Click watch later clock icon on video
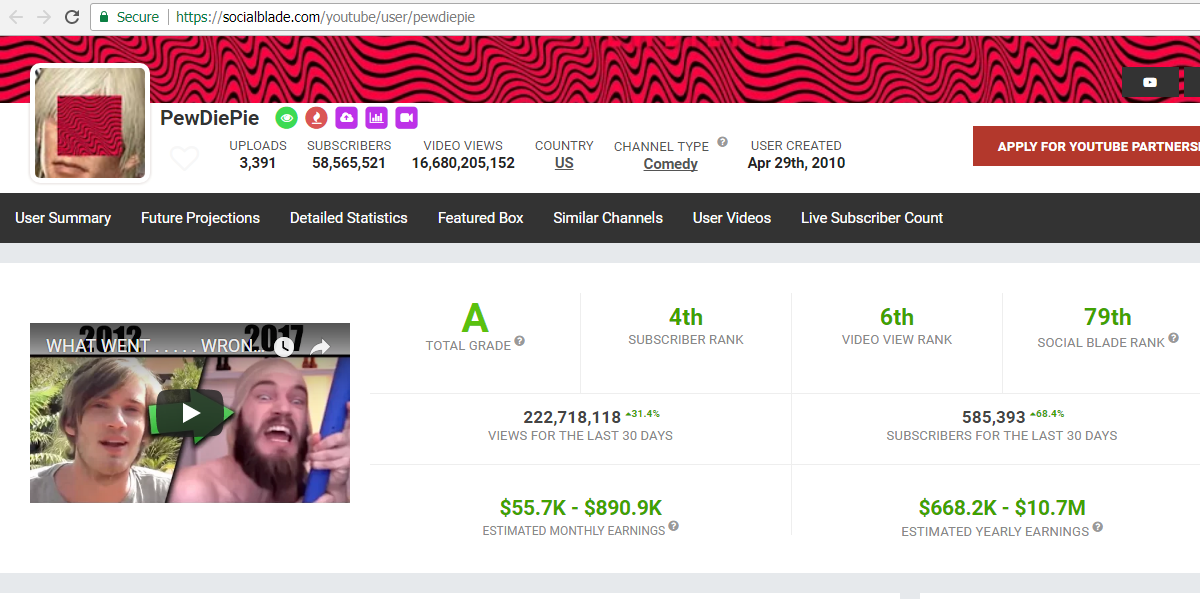The width and height of the screenshot is (1200, 599). [284, 347]
